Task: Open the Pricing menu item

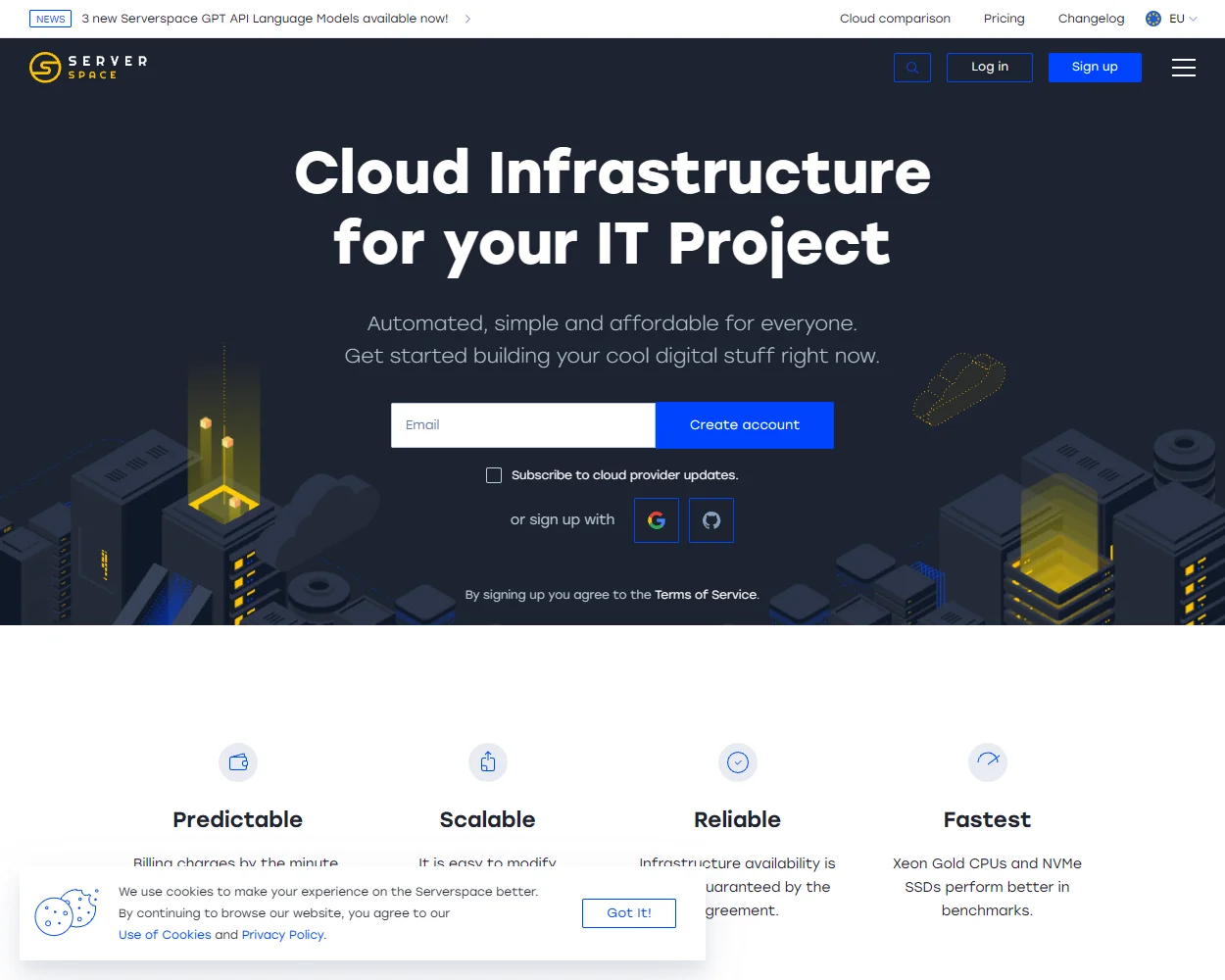Action: [1004, 19]
